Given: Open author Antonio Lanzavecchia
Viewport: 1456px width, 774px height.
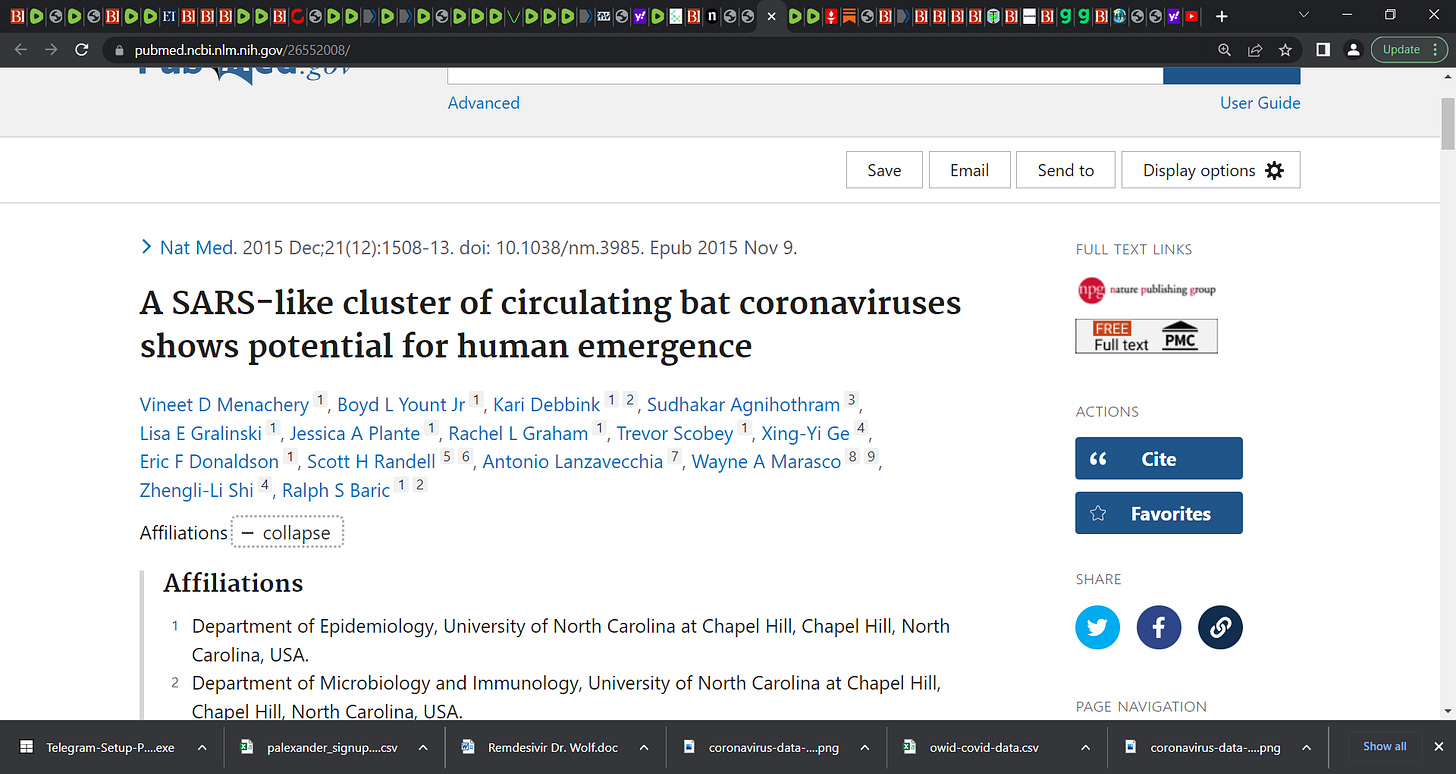Looking at the screenshot, I should pos(573,461).
